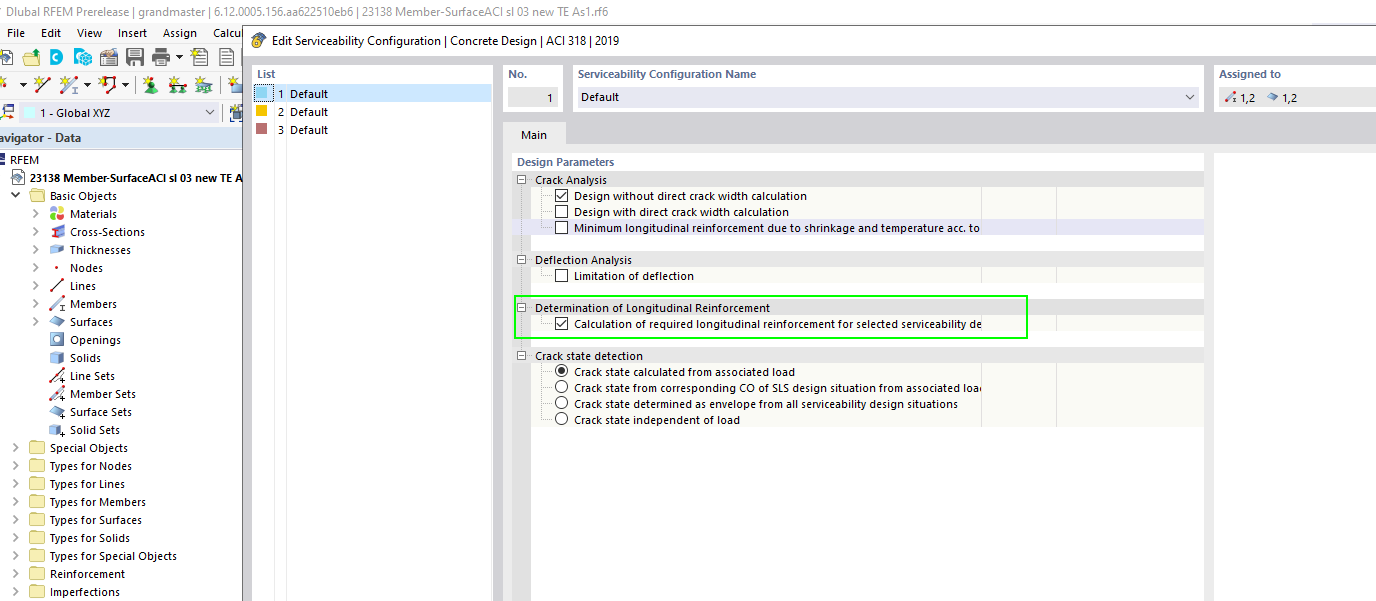Click the Thicknesses icon in the navigator

tap(57, 250)
